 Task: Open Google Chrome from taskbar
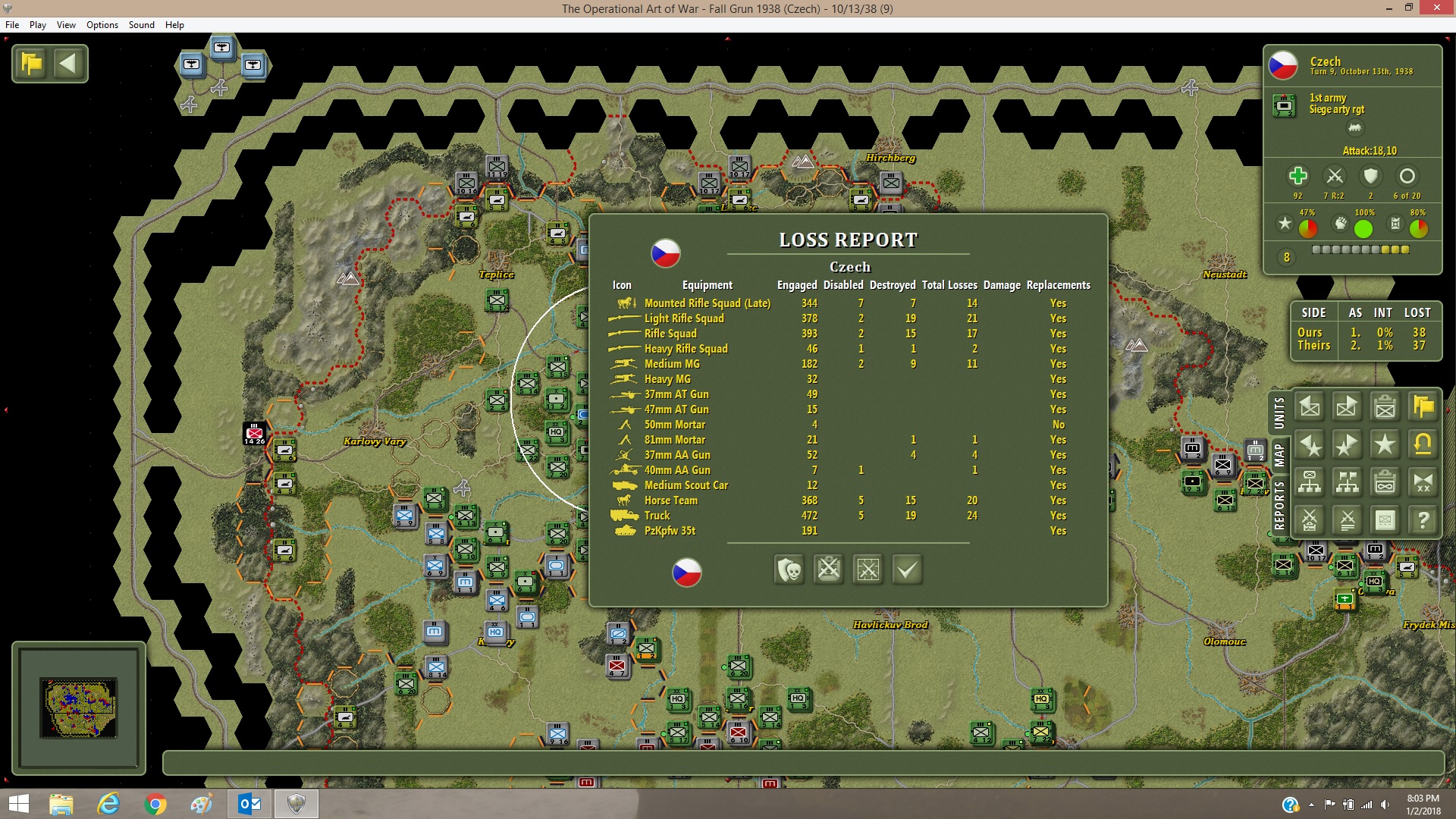(x=155, y=804)
